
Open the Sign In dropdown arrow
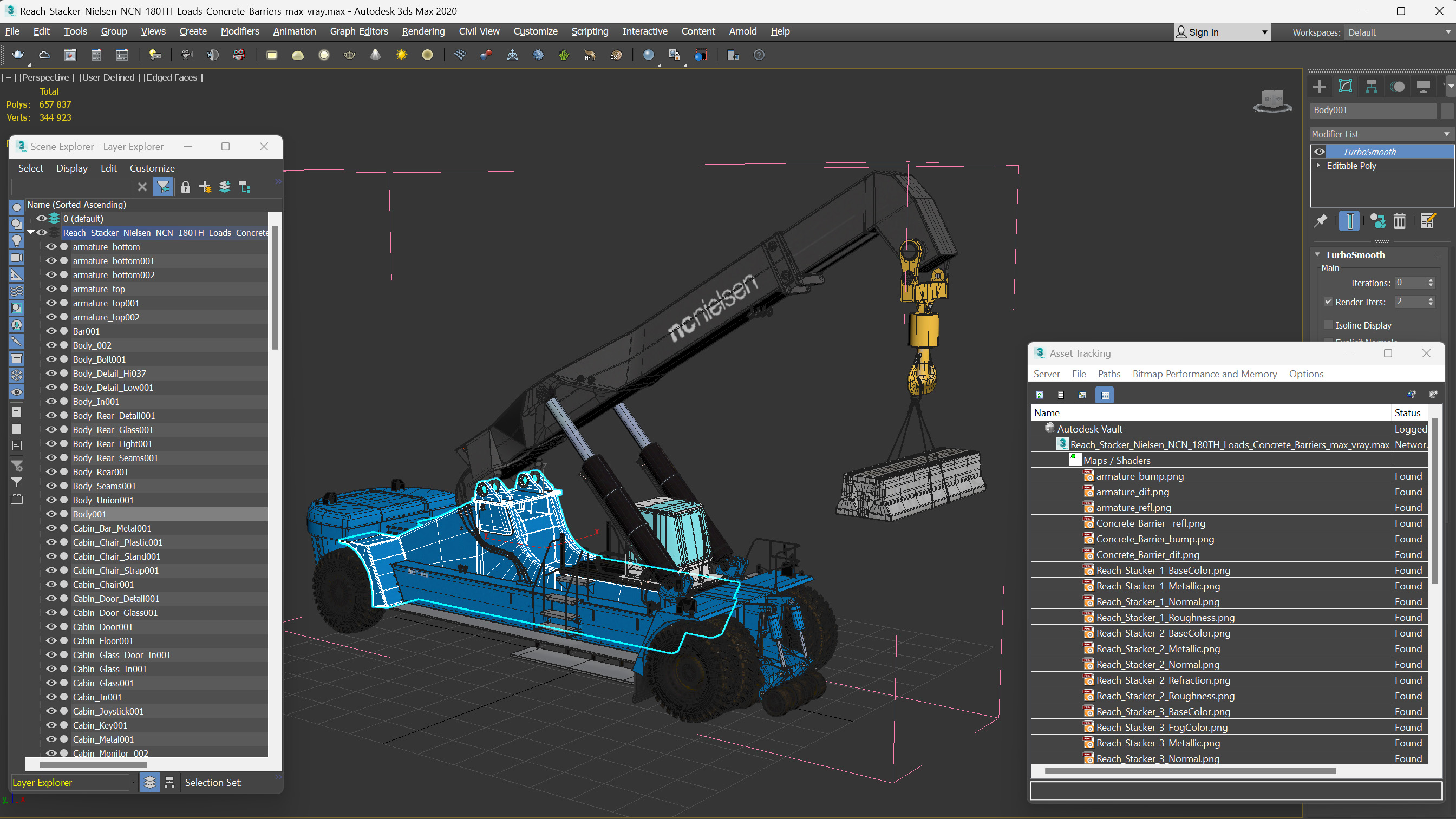(1264, 32)
